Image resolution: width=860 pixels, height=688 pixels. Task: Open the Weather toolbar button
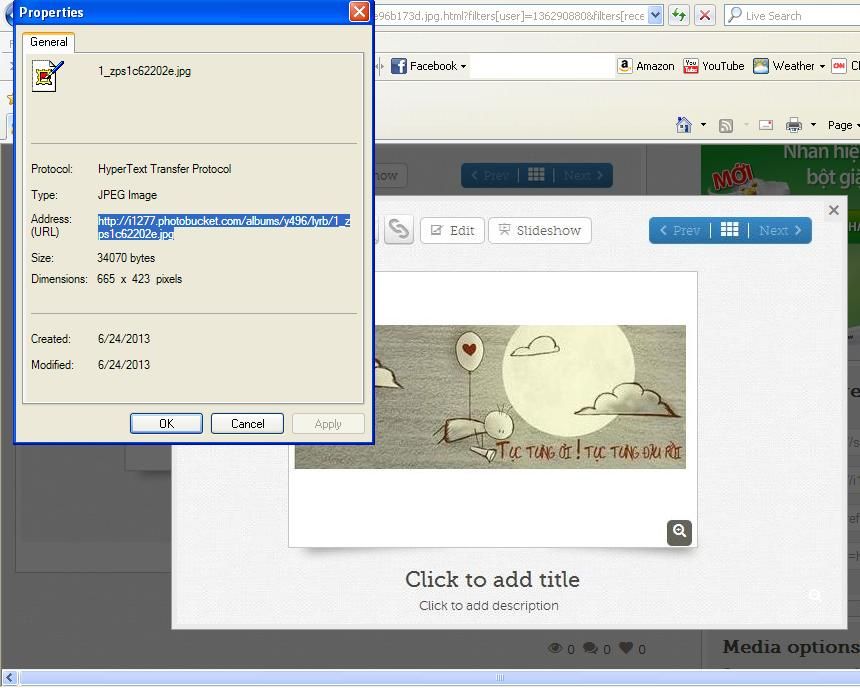(784, 66)
